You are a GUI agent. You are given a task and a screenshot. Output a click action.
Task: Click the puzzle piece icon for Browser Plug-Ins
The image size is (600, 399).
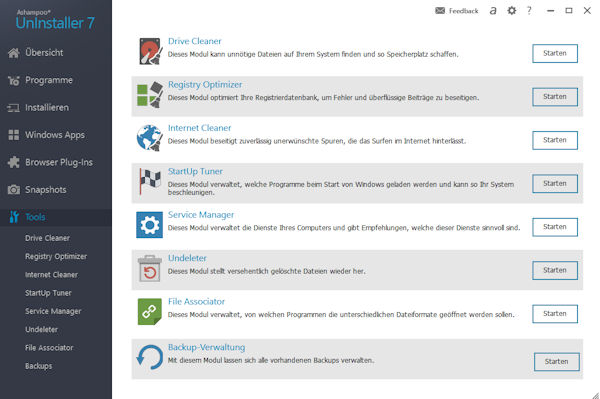[13, 162]
